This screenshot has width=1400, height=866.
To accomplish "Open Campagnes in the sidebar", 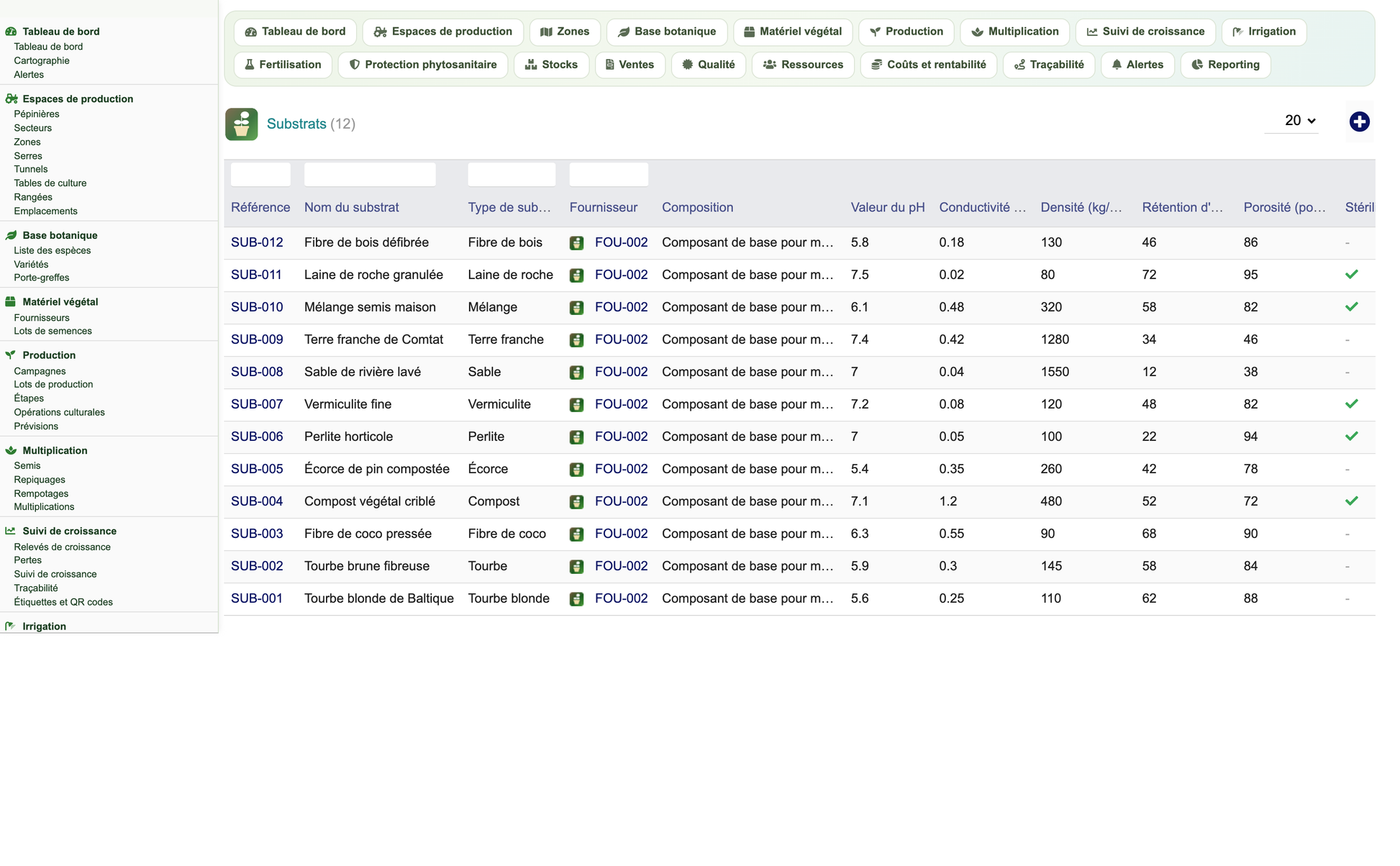I will 40,371.
